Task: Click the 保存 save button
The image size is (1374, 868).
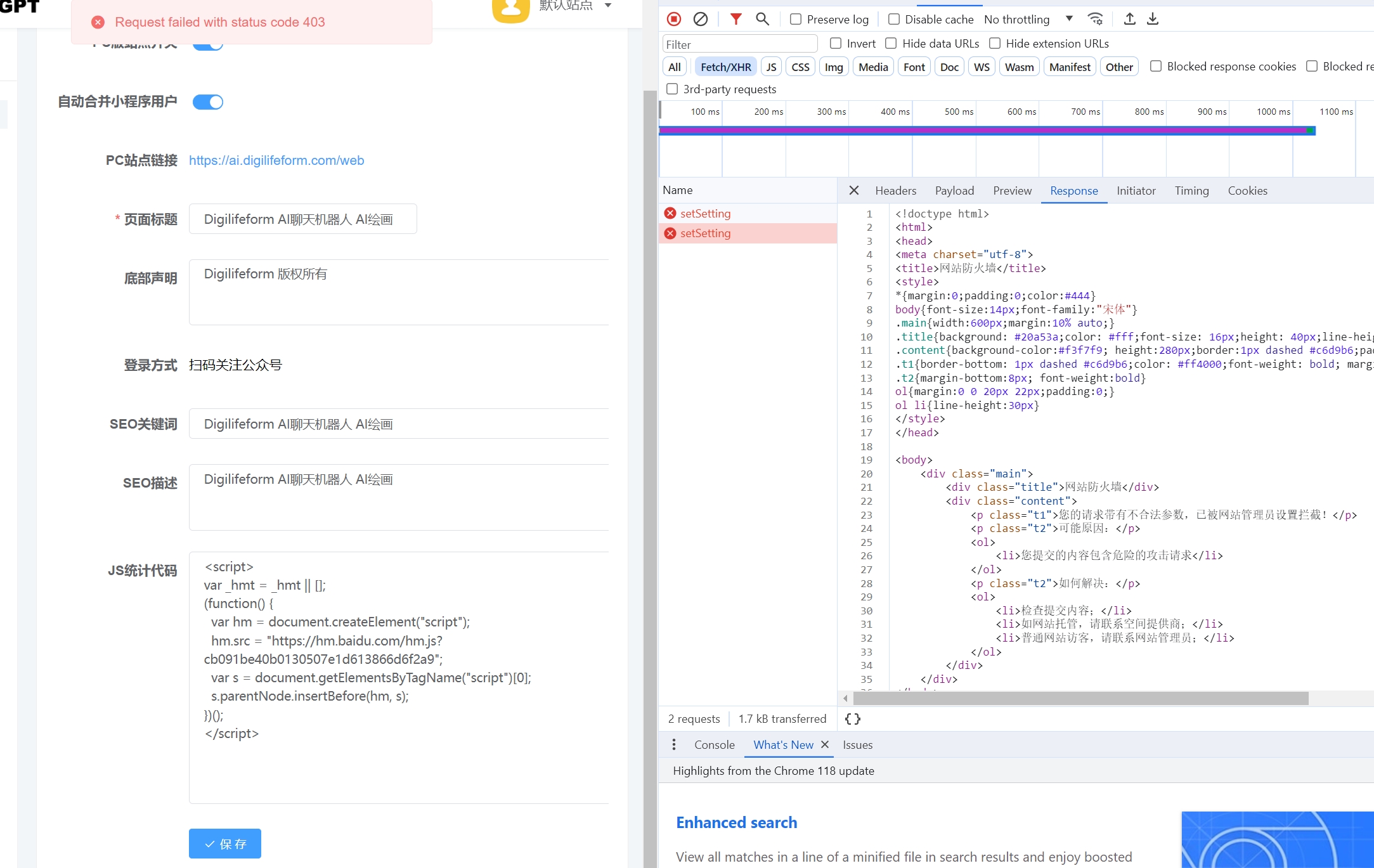Action: pyautogui.click(x=224, y=843)
